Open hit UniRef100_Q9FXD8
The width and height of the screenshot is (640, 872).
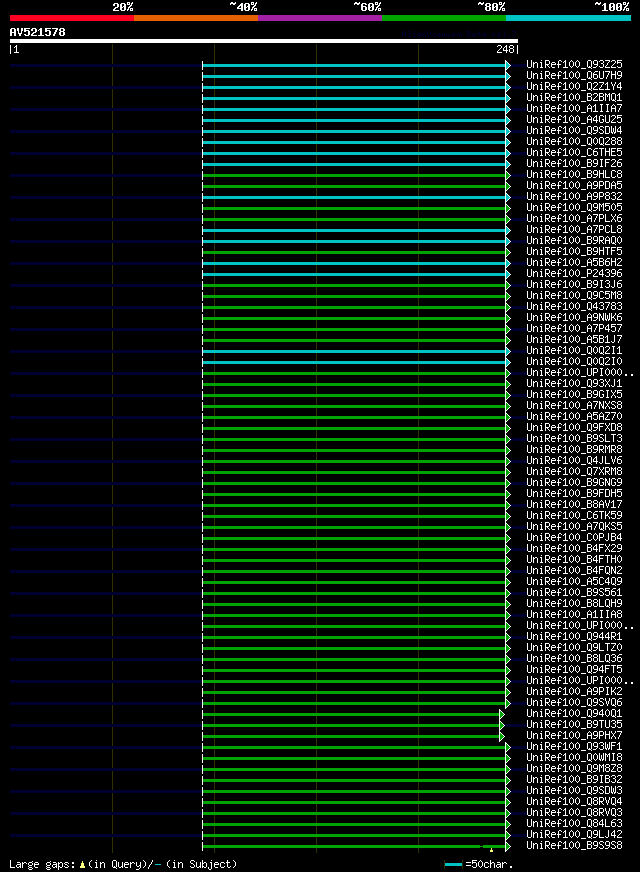pyautogui.click(x=574, y=428)
